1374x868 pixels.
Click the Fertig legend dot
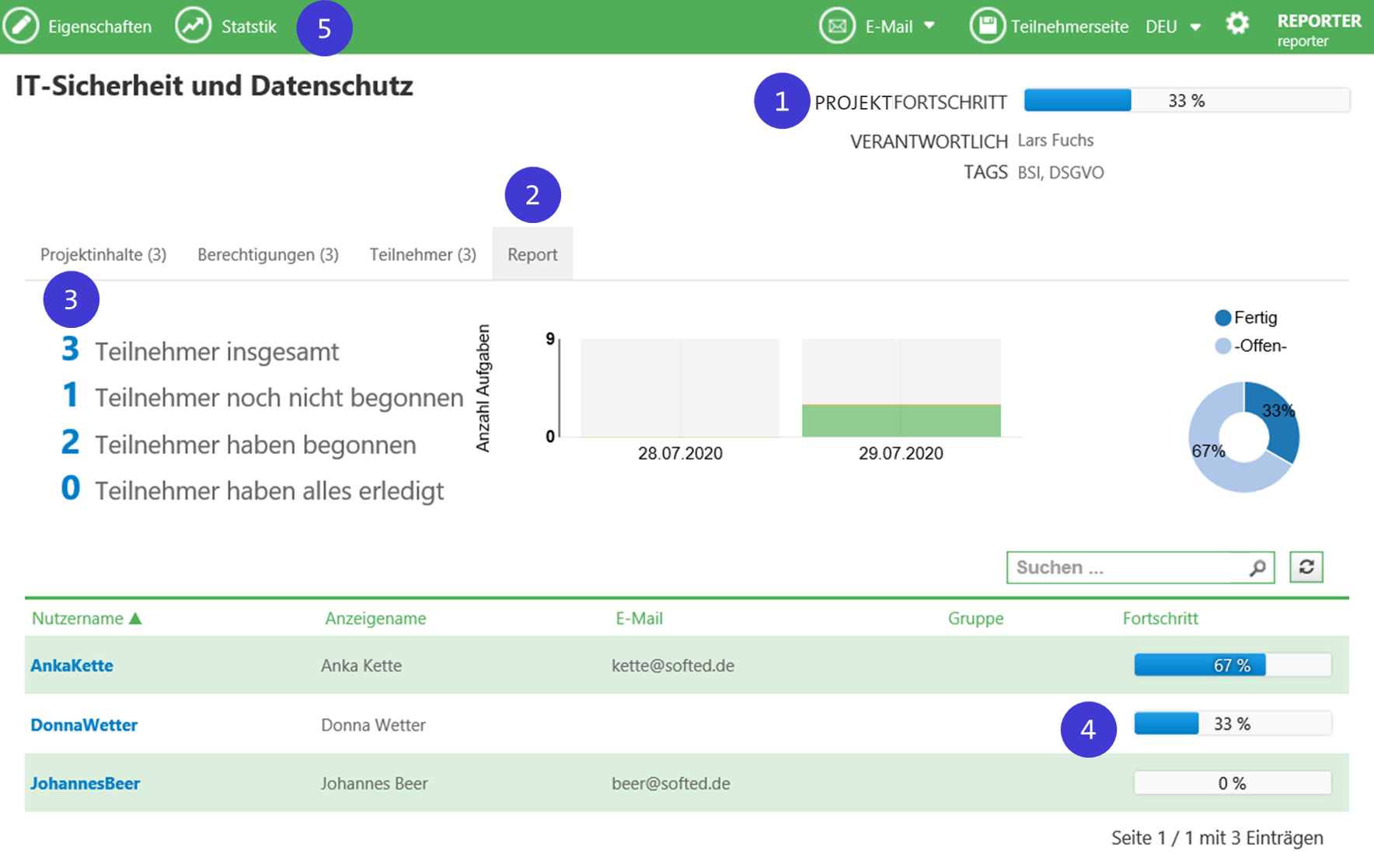1222,318
